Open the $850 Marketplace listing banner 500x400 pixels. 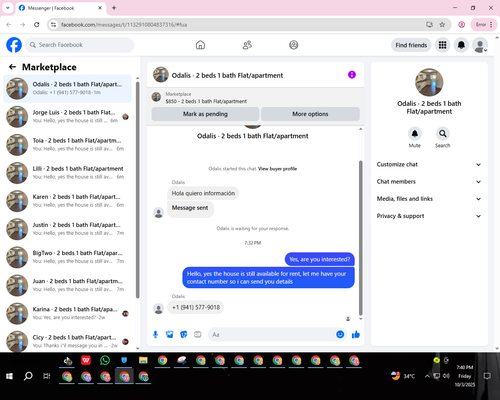(255, 98)
